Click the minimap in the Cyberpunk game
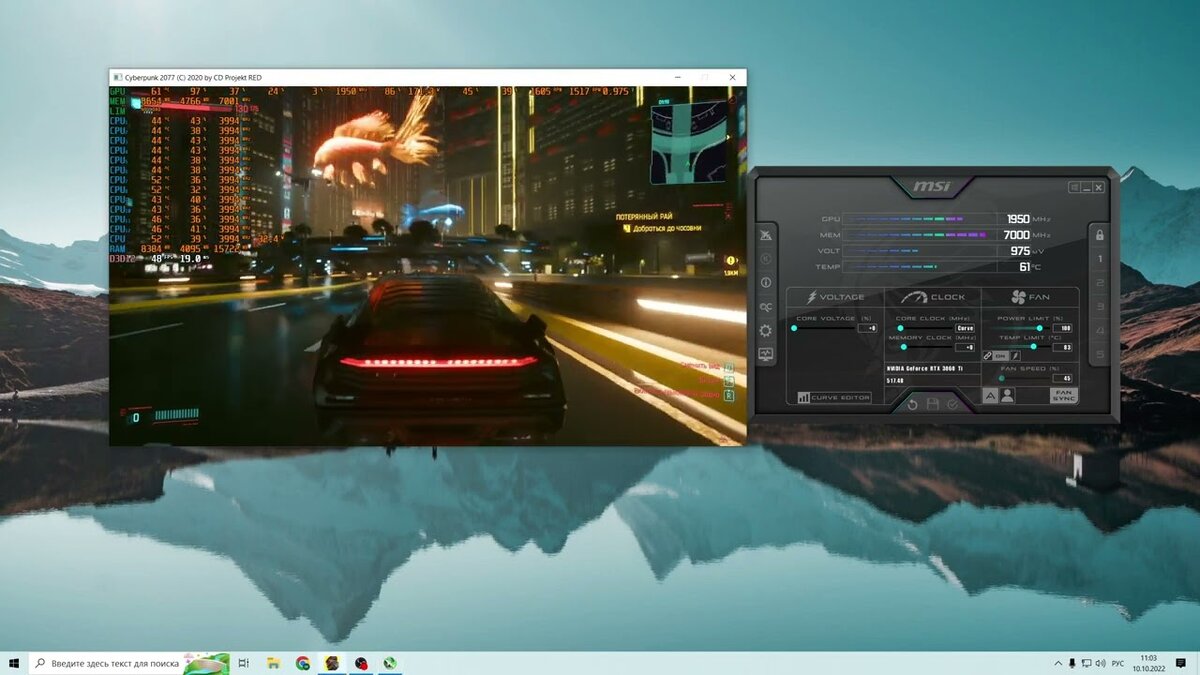 click(x=687, y=144)
